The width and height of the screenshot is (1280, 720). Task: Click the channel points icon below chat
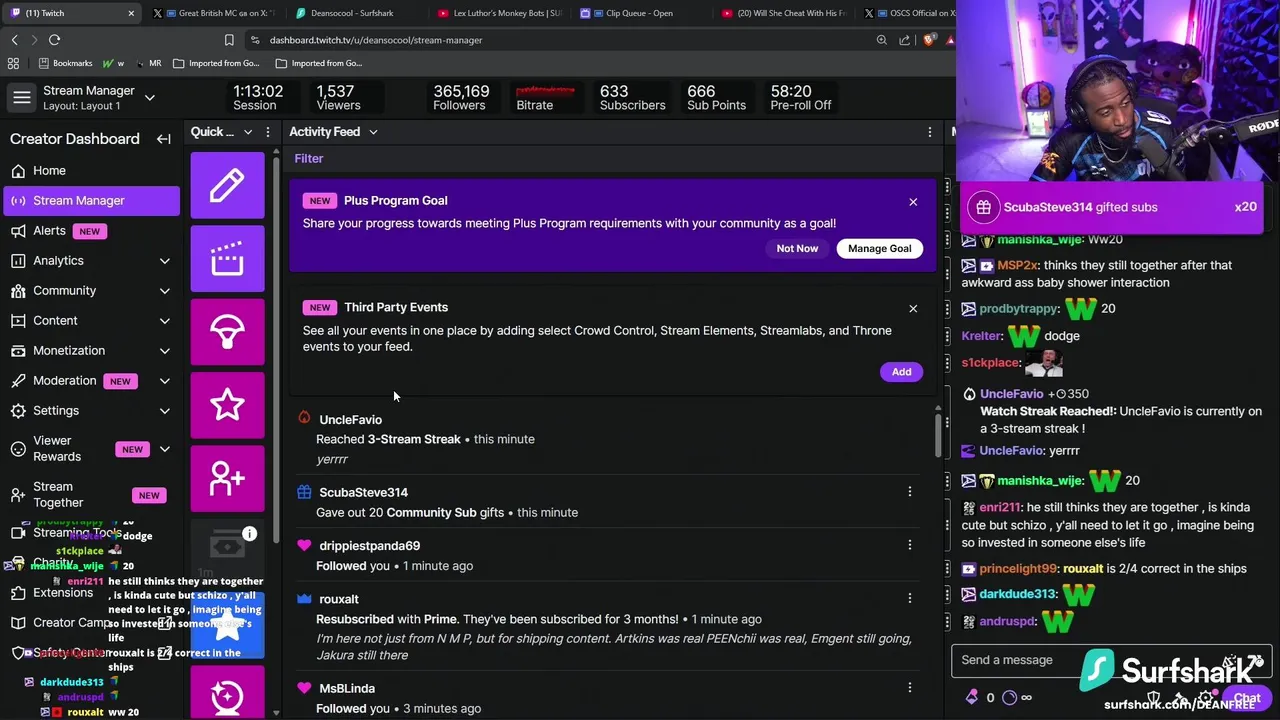[x=1009, y=697]
